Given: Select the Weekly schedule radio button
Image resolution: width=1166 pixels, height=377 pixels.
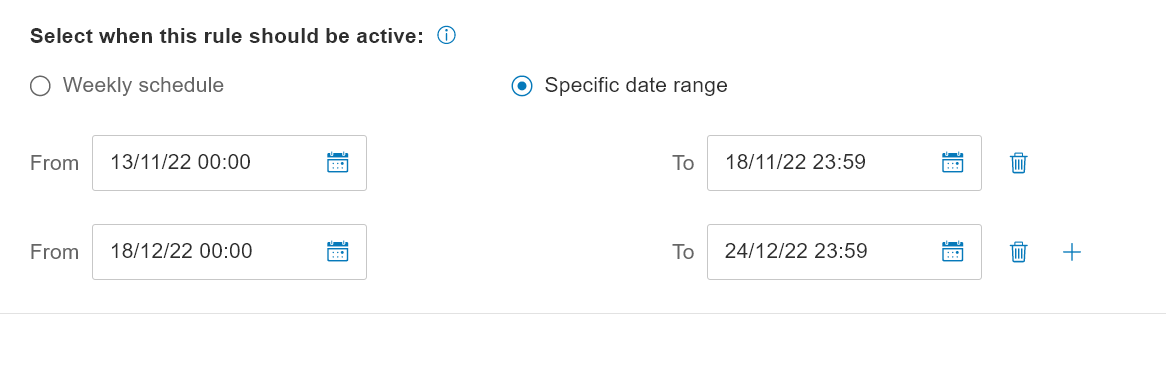Looking at the screenshot, I should pyautogui.click(x=40, y=86).
